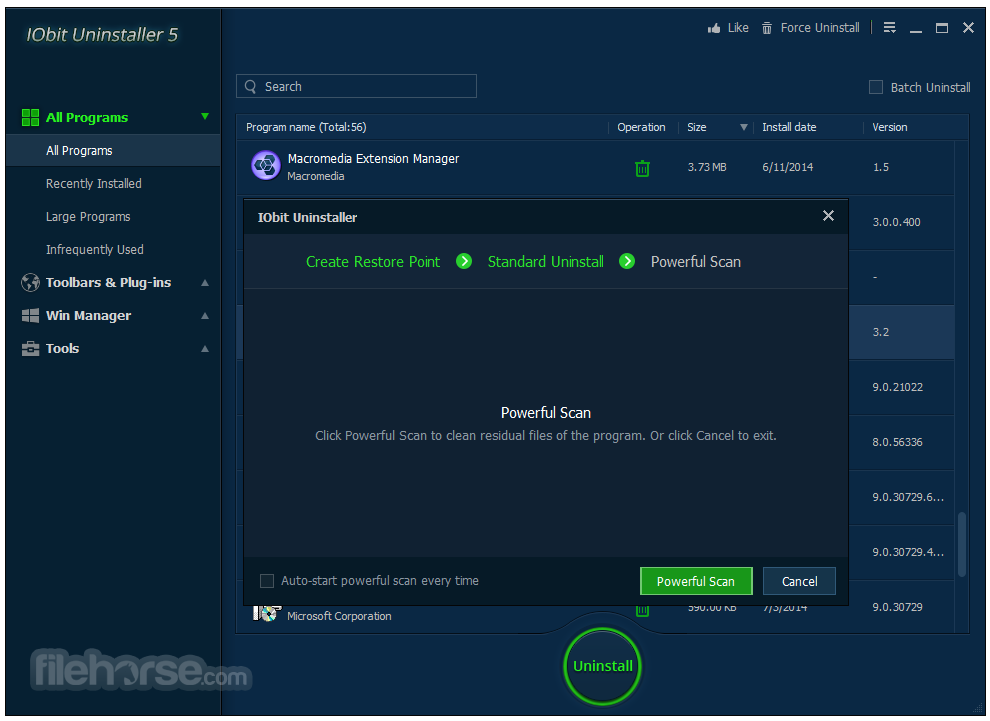Click the search magnifier icon
990x721 pixels.
click(251, 86)
